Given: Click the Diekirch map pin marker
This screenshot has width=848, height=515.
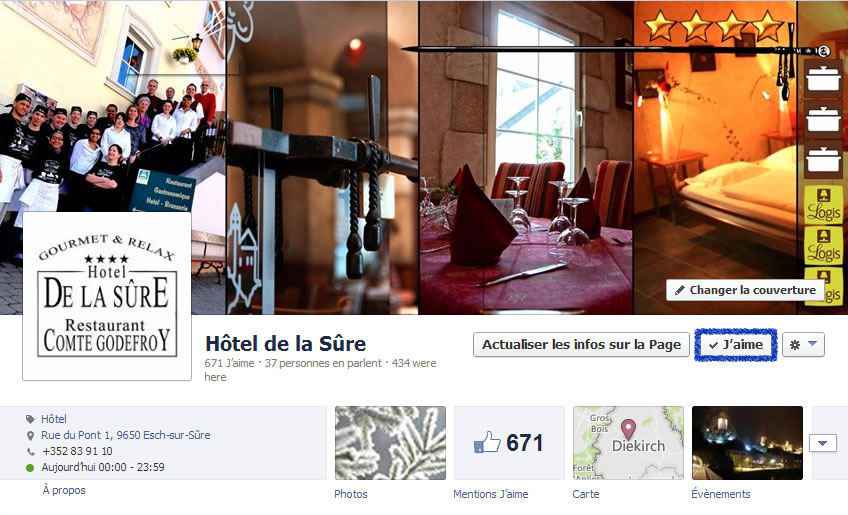Looking at the screenshot, I should [628, 429].
